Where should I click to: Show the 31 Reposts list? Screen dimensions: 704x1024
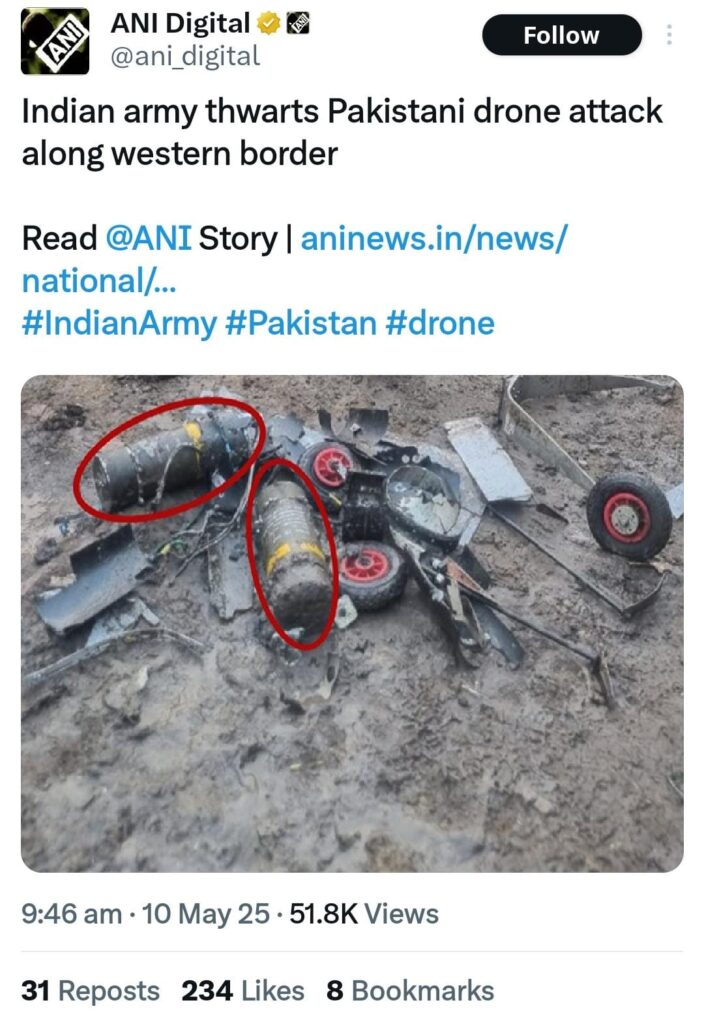[x=91, y=991]
